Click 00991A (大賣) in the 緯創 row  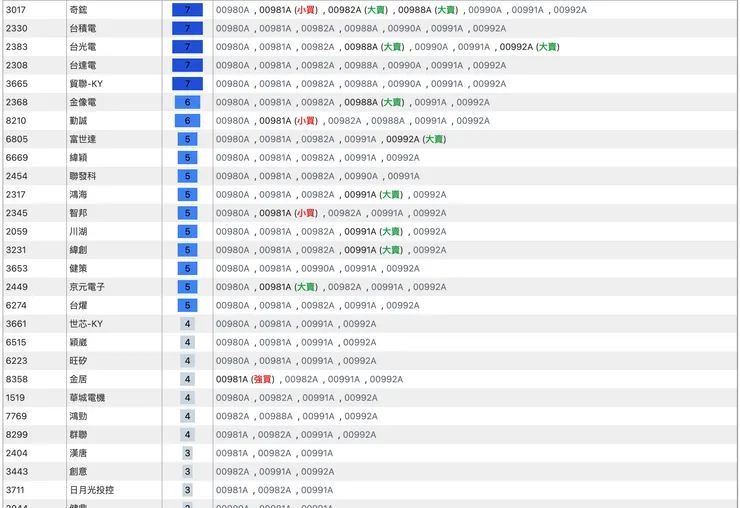point(374,250)
